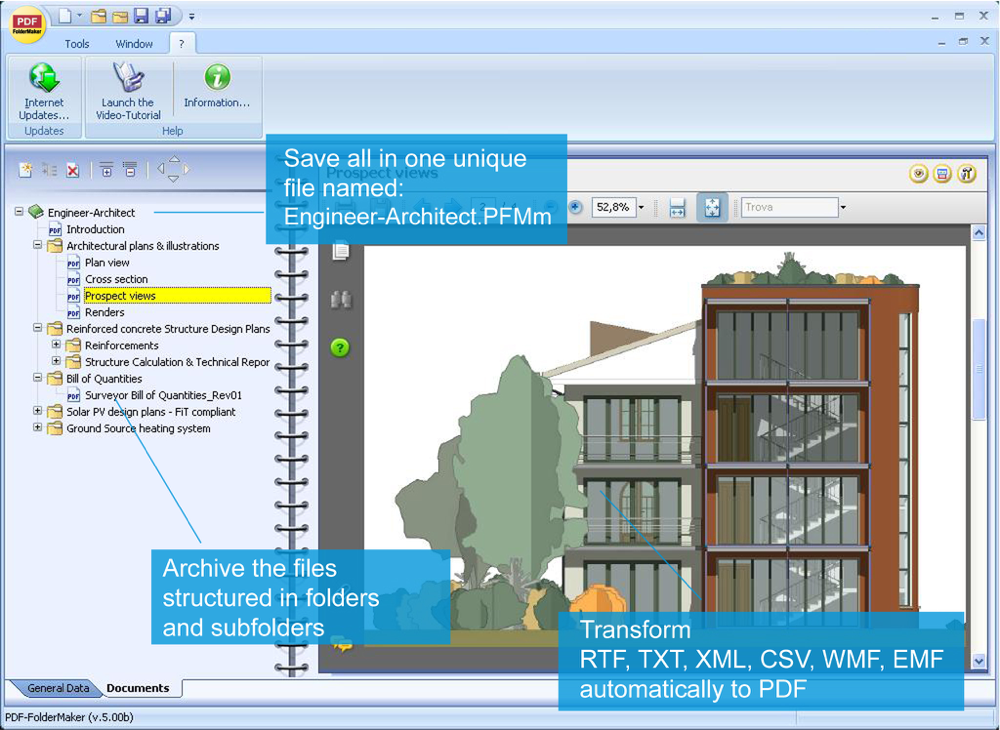Expand all tree nodes with the plus icon
Screen dimensions: 1000x730
pyautogui.click(x=106, y=170)
